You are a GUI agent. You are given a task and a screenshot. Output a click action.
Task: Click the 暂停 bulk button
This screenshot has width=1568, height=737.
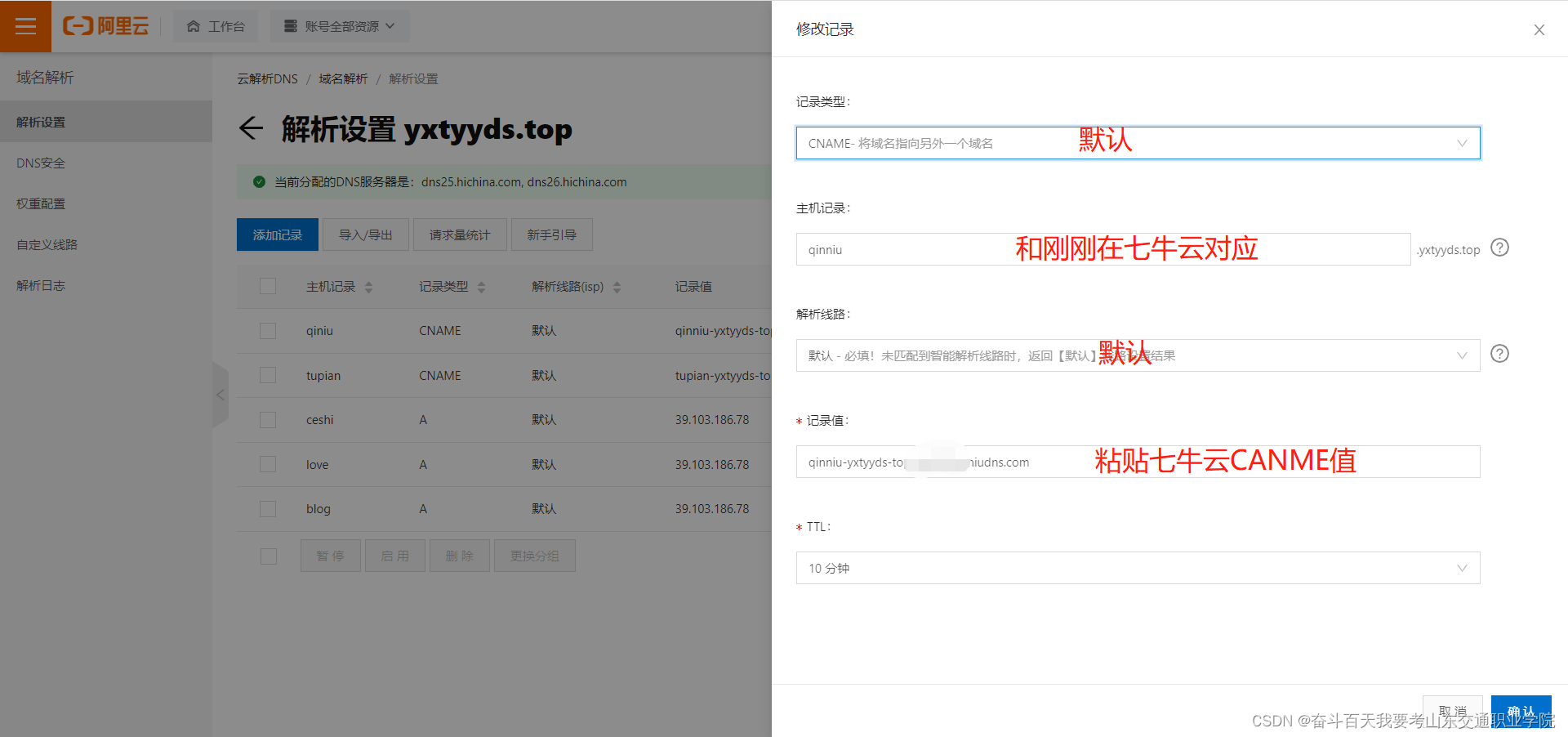[x=331, y=556]
